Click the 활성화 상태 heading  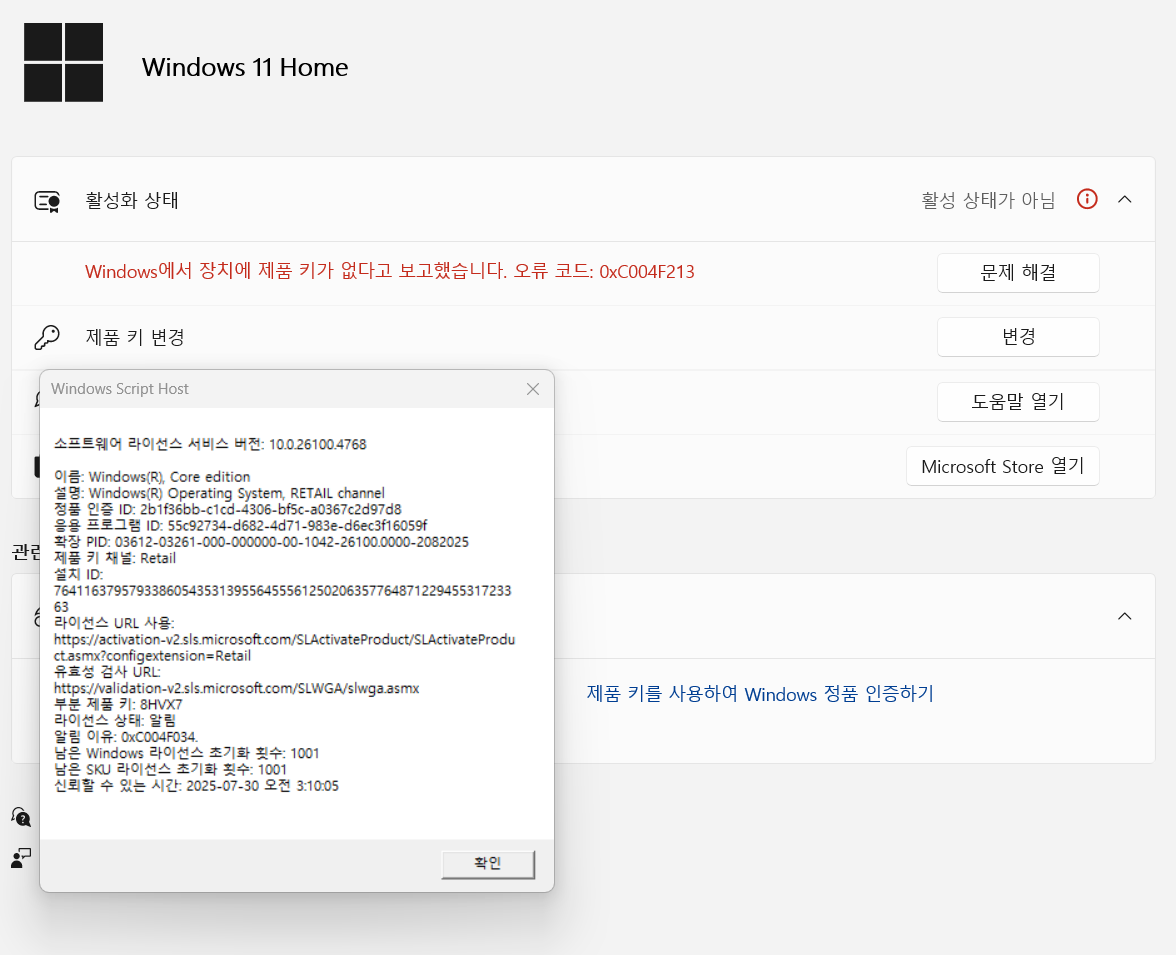point(132,200)
